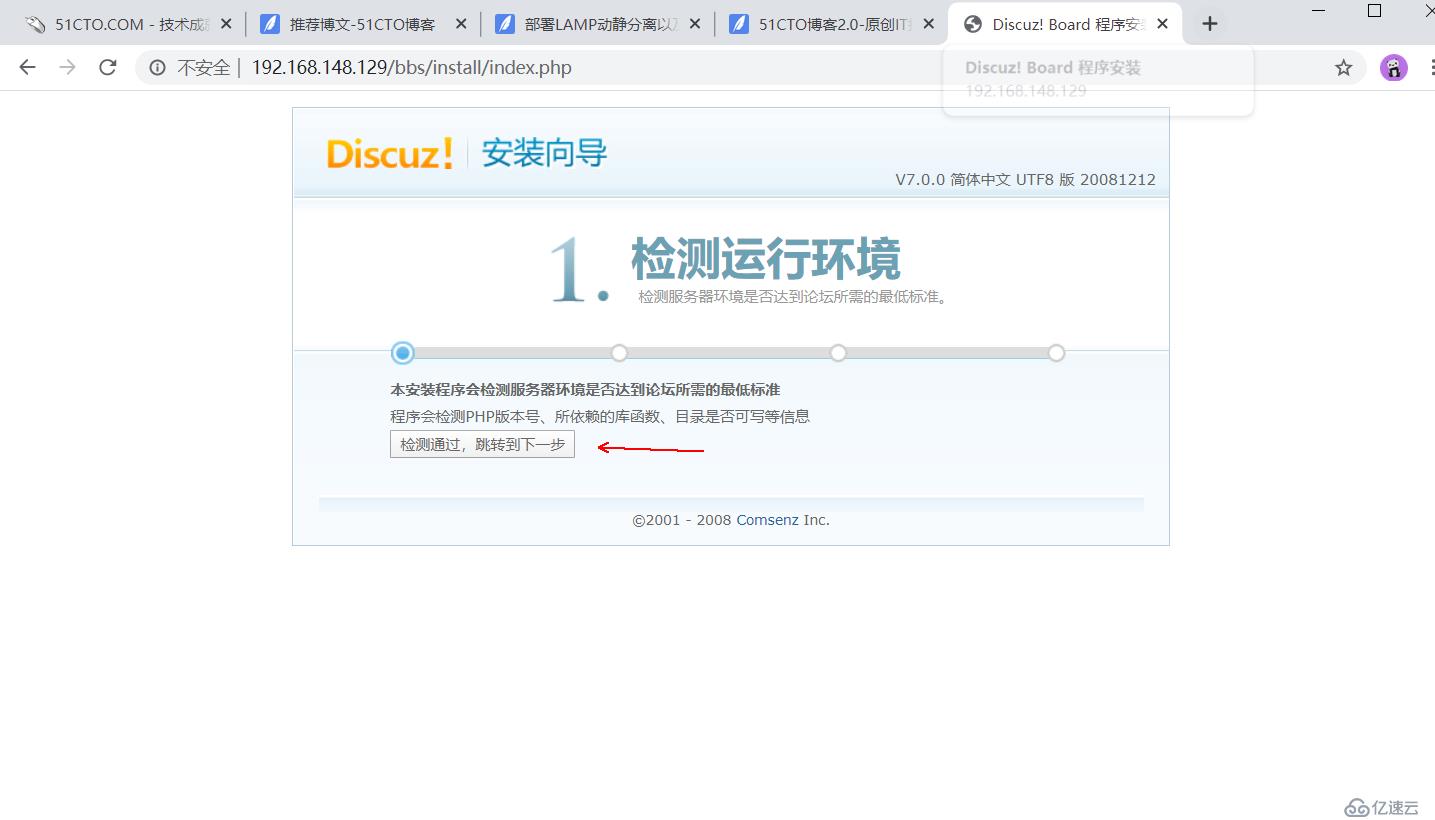Click the first step progress indicator
Viewport: 1435px width, 820px height.
point(403,352)
